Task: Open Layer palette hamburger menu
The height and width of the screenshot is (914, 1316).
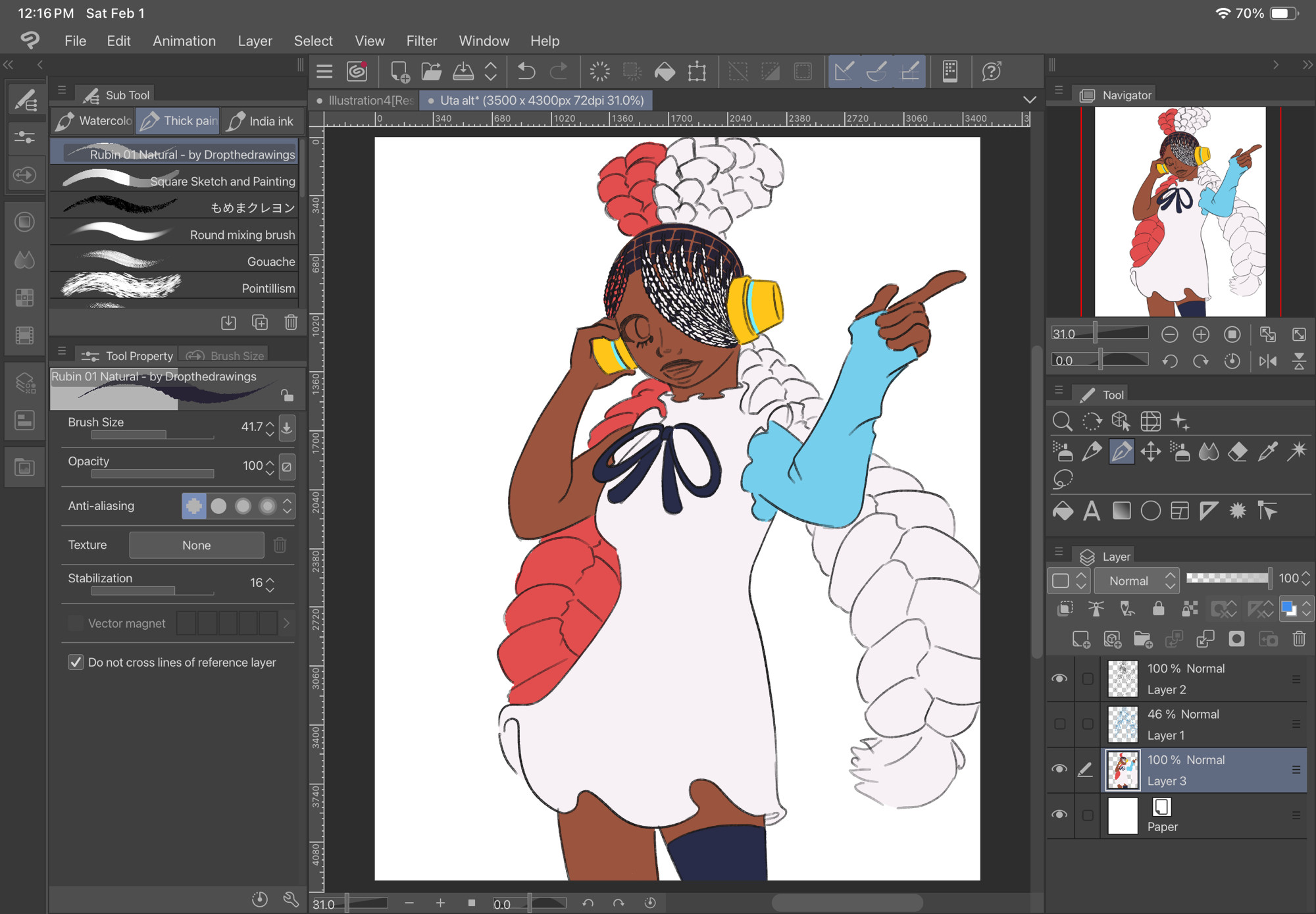Action: tap(1059, 551)
